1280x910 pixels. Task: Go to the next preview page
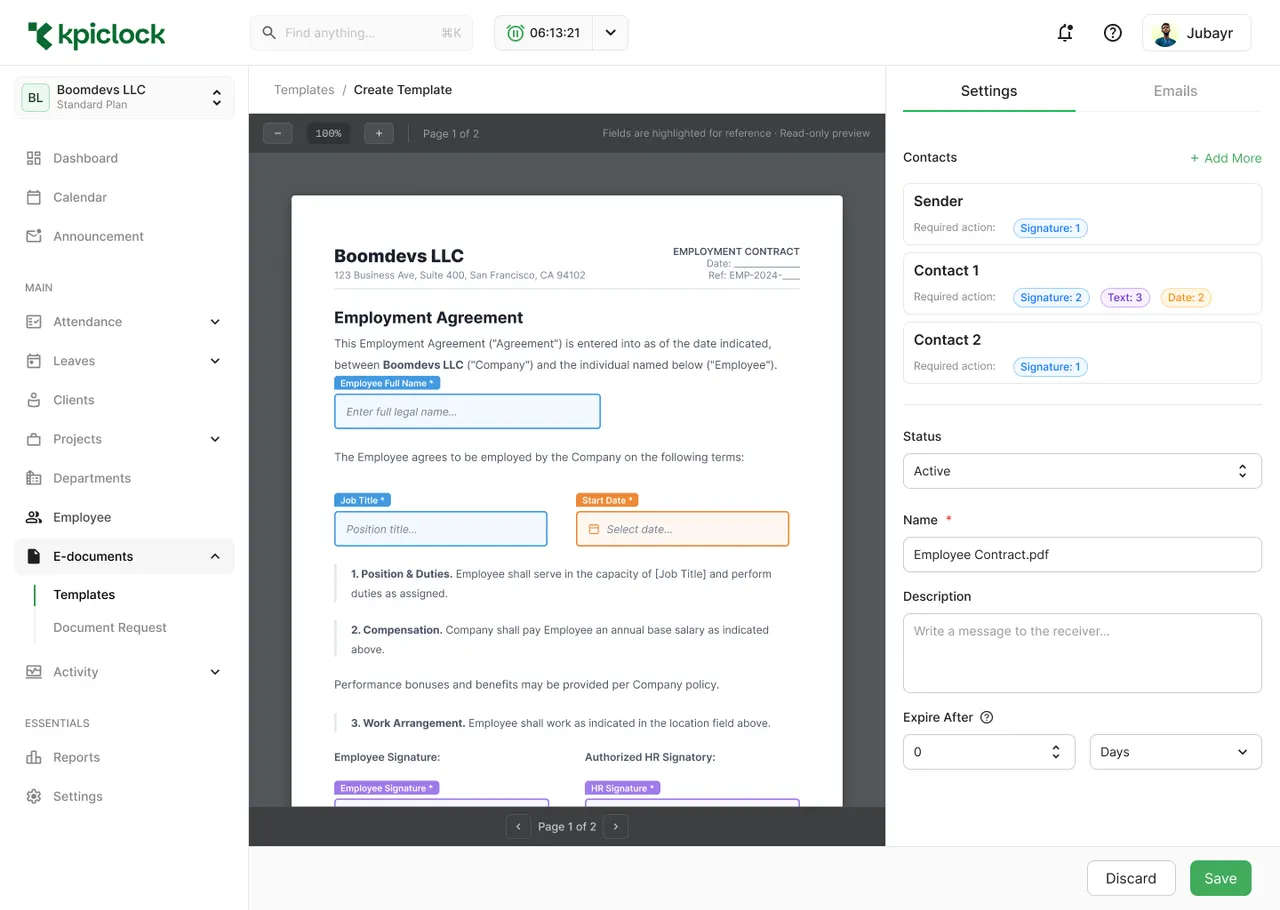pos(616,826)
